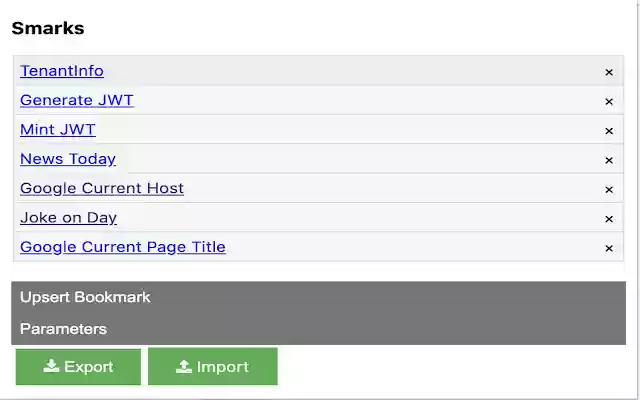Viewport: 640px width, 400px height.
Task: Open the Google Current Page Title link
Action: [122, 247]
